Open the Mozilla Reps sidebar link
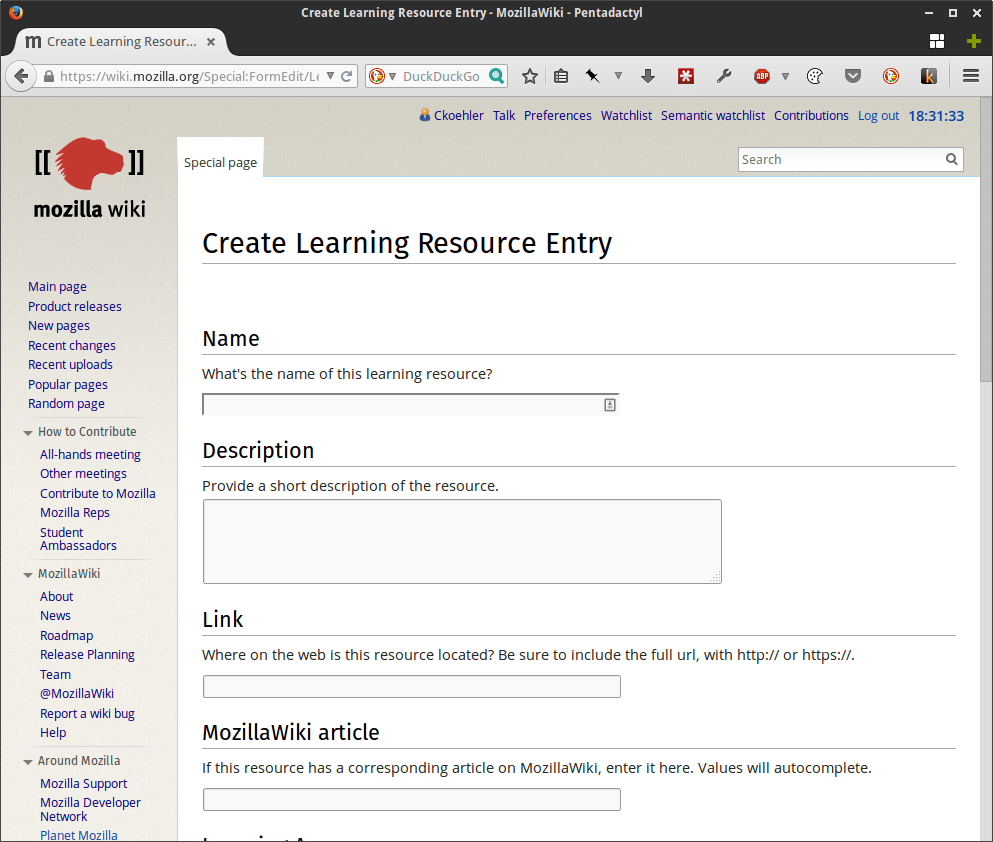 (75, 513)
